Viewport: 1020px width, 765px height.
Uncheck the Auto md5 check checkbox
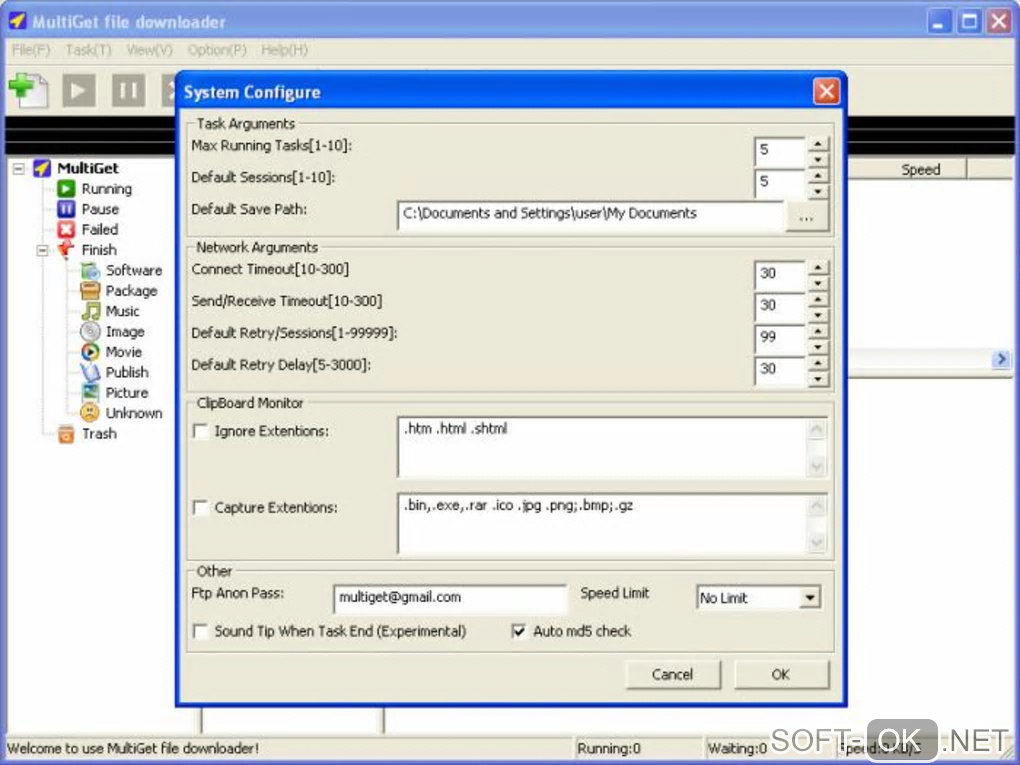[x=518, y=632]
